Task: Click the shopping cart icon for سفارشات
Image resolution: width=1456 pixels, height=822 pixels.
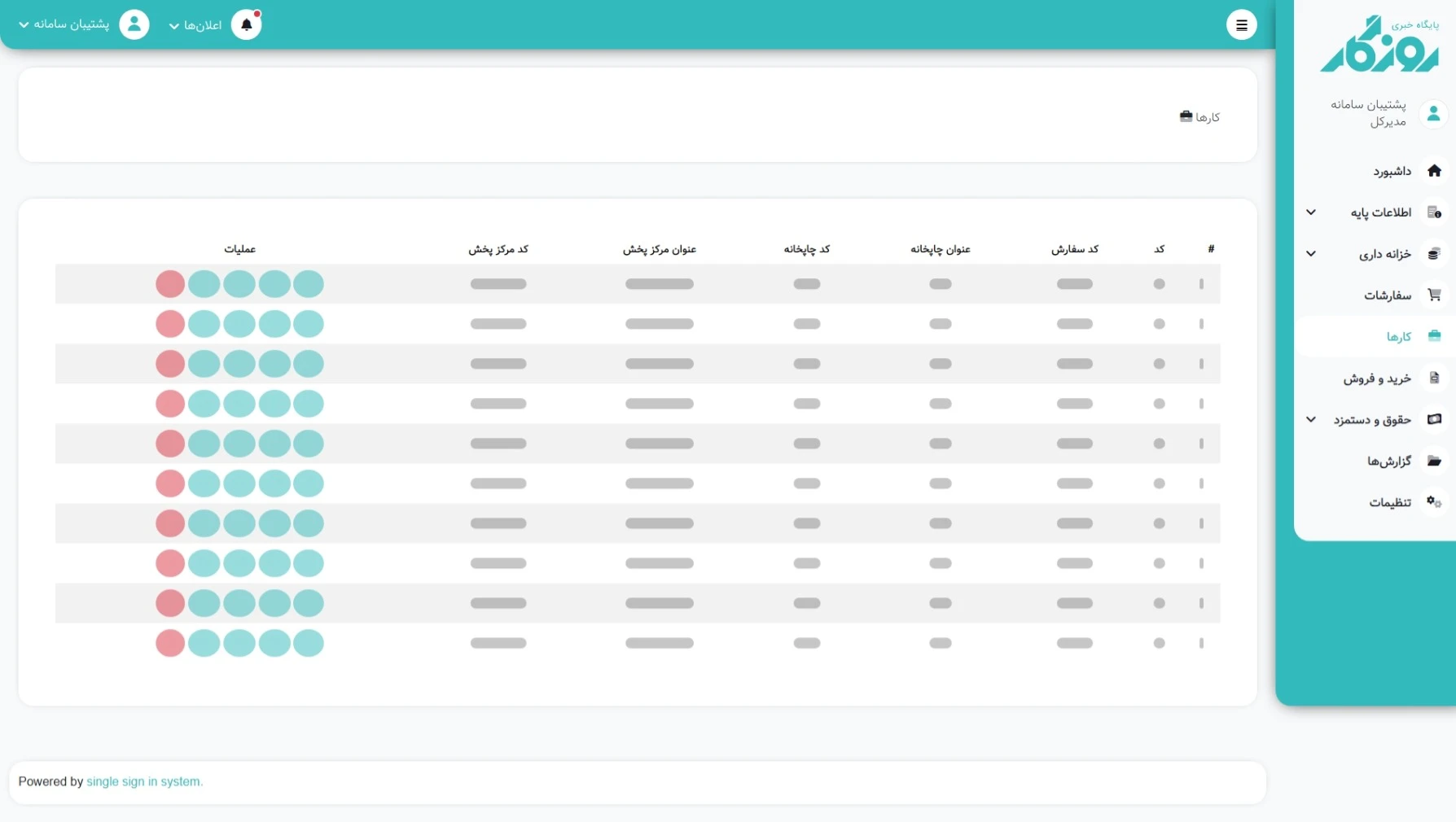Action: (x=1434, y=295)
